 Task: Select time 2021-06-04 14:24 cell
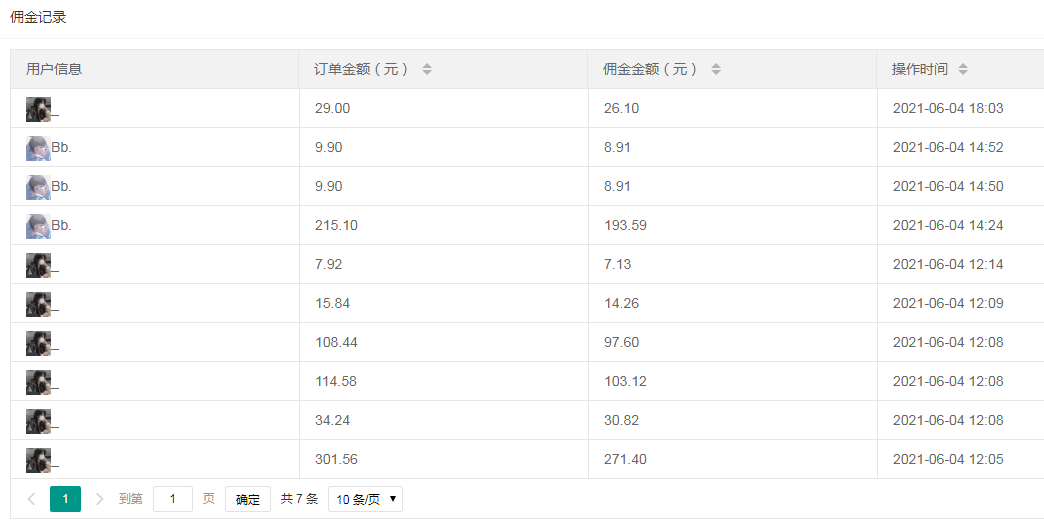[x=961, y=225]
